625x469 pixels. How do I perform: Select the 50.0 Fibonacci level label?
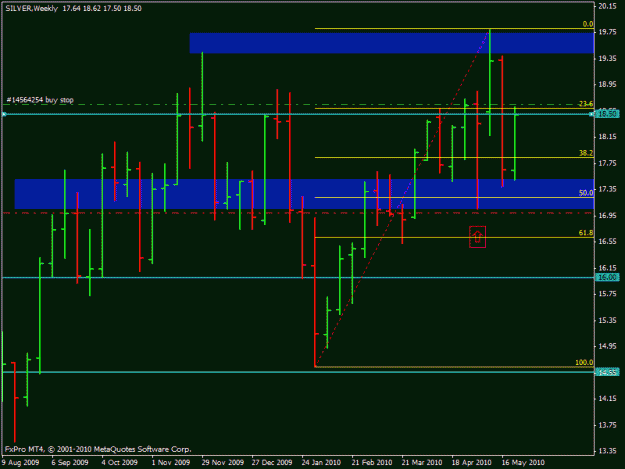pyautogui.click(x=586, y=193)
